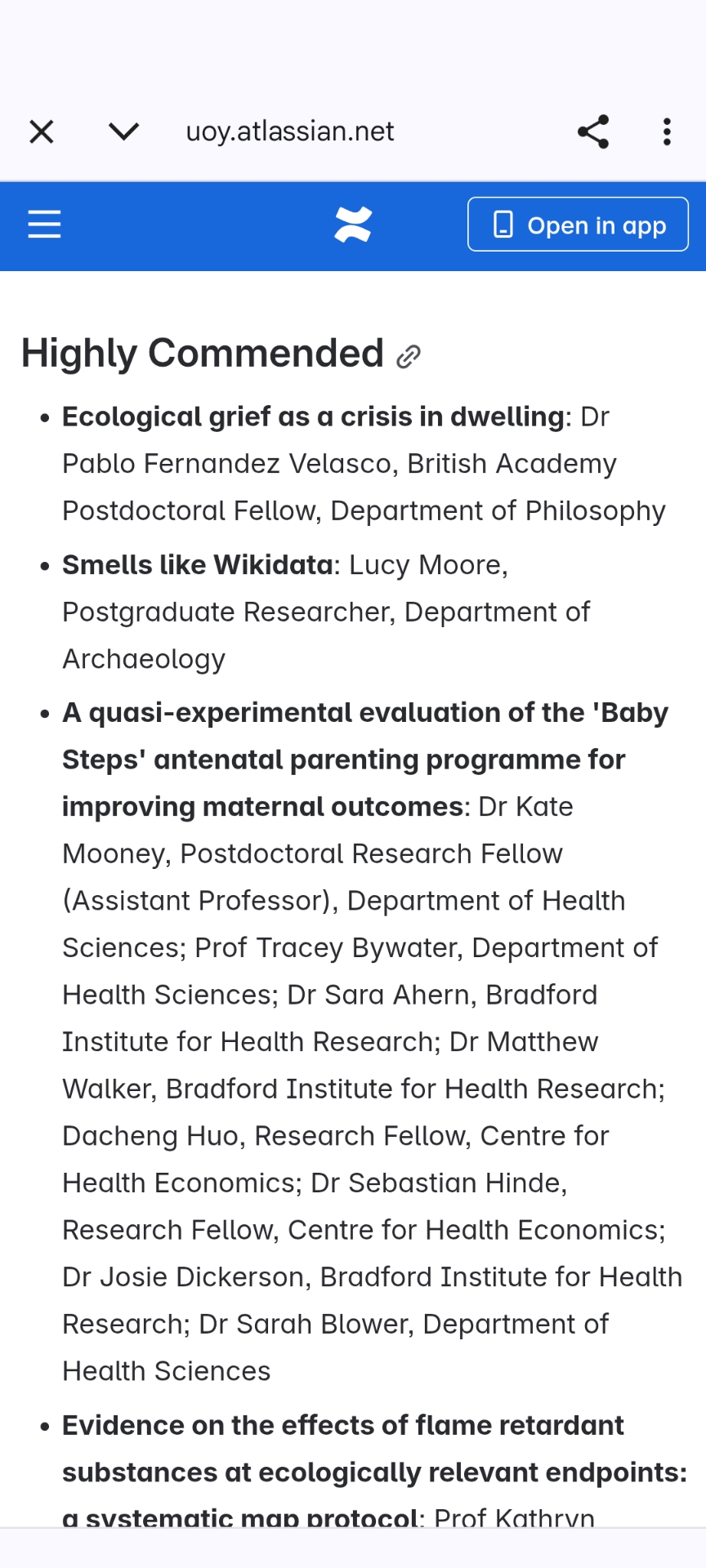Share this page via share icon
Viewport: 706px width, 1568px height.
593,131
